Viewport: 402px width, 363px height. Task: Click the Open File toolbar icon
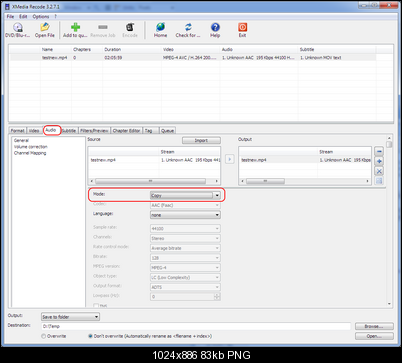[45, 27]
